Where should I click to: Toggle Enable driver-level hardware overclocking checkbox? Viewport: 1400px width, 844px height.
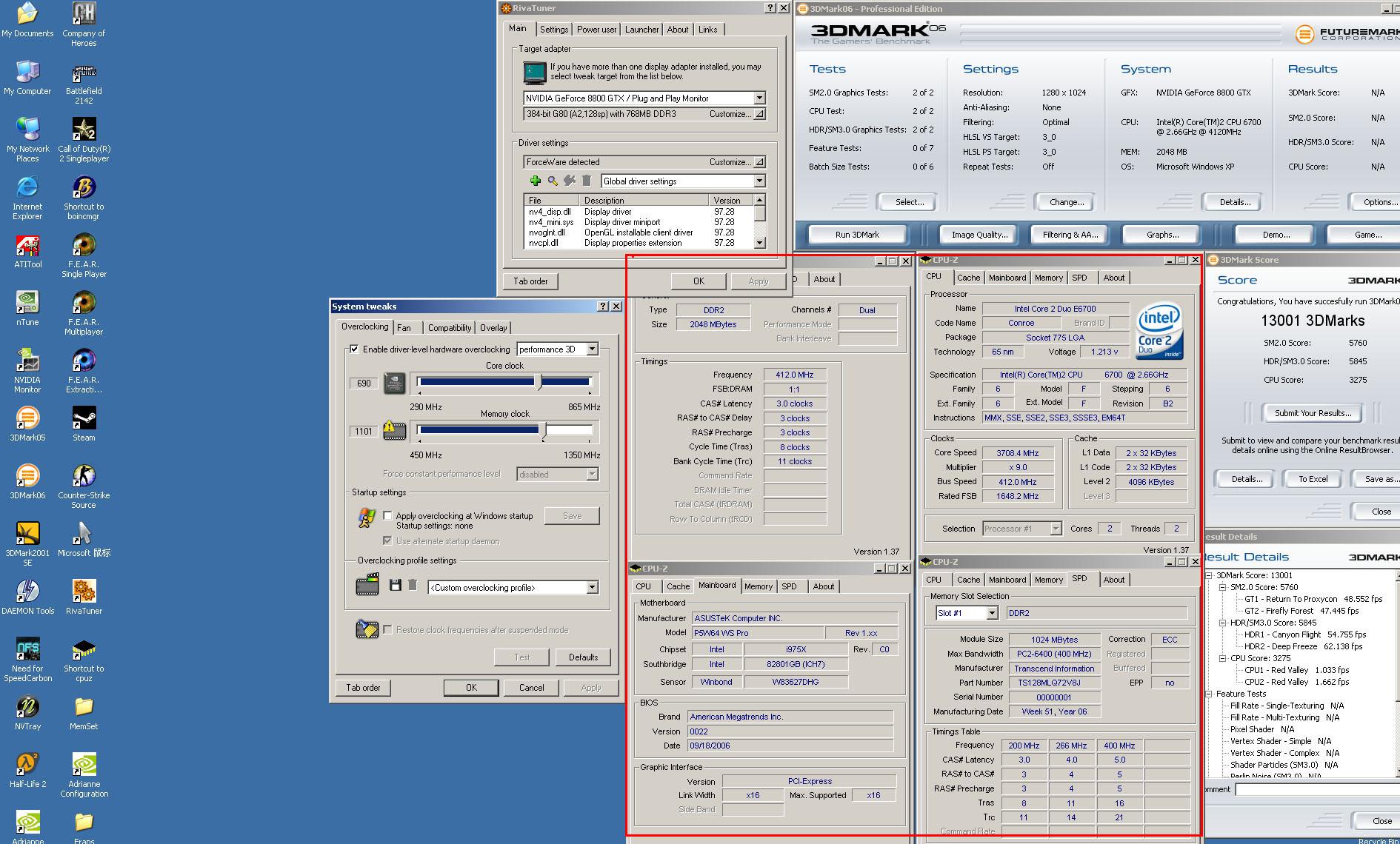coord(354,349)
